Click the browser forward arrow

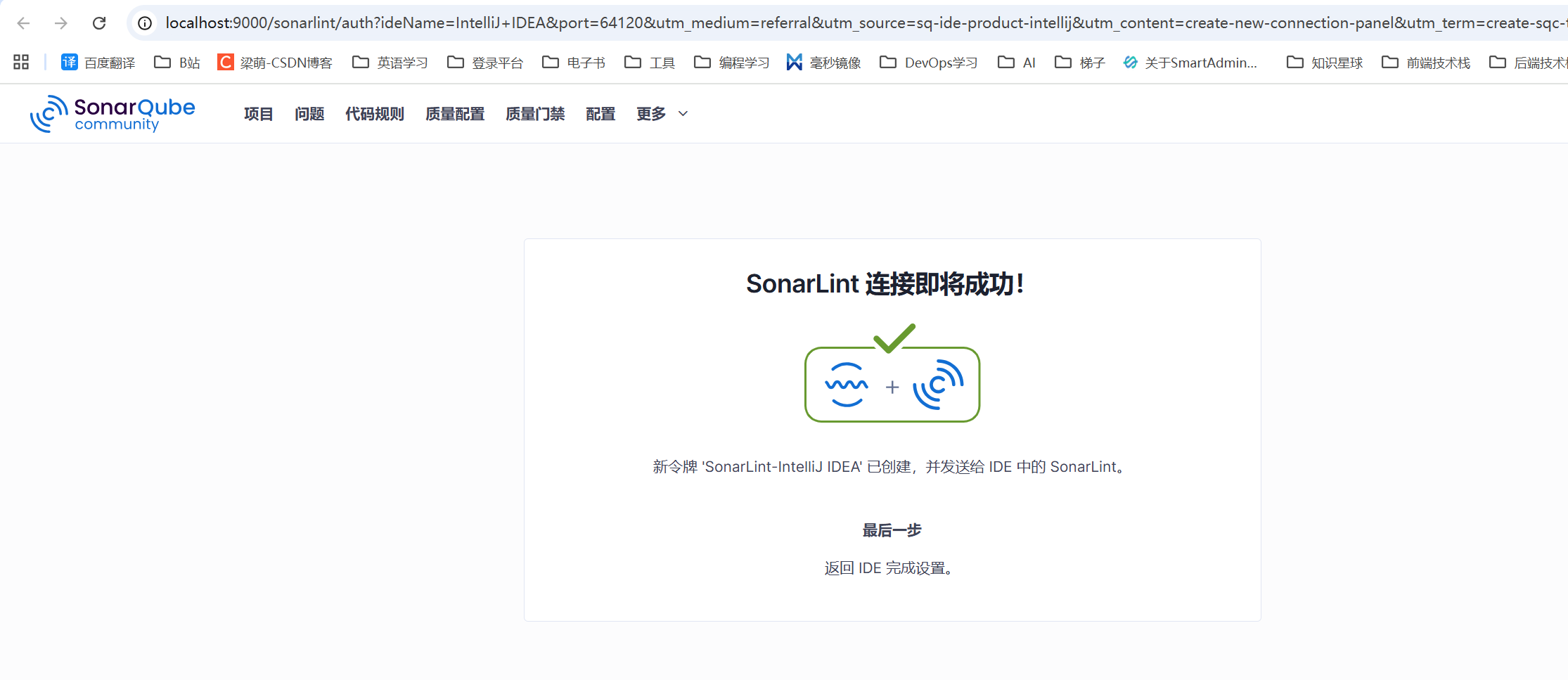61,23
